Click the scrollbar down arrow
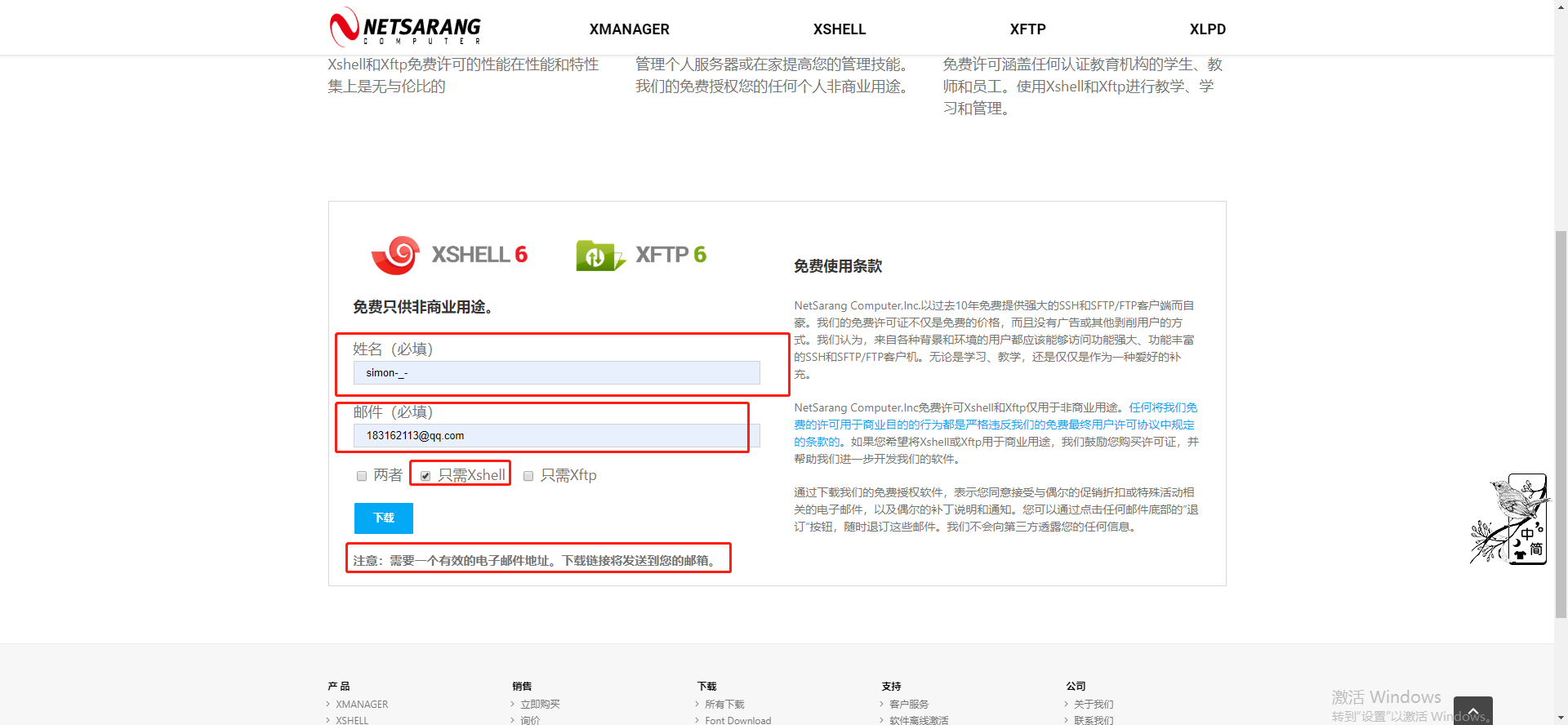1568x725 pixels. pyautogui.click(x=1561, y=718)
